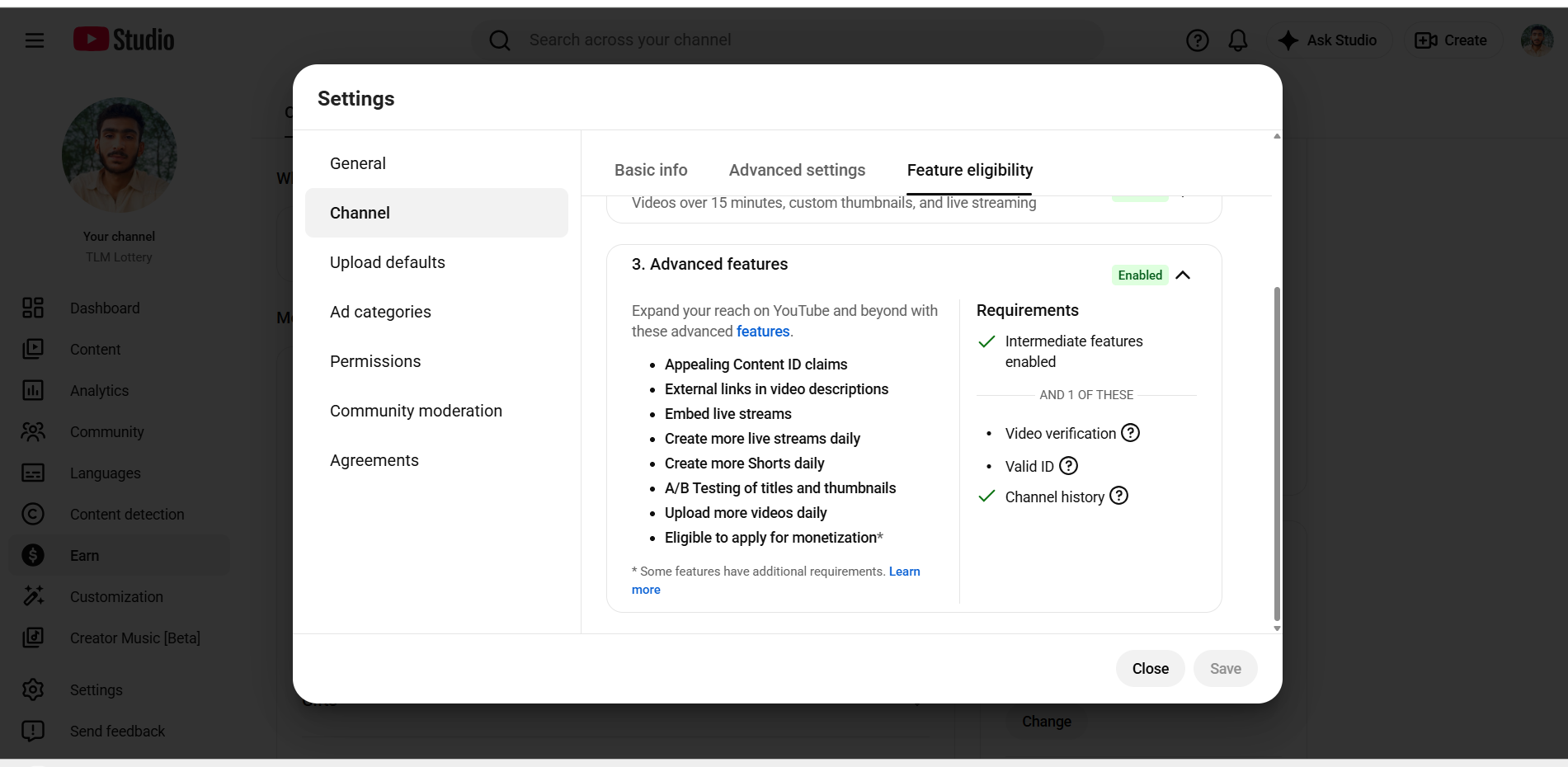Click the Create button
Screen dimensions: 1568x767
click(1451, 40)
